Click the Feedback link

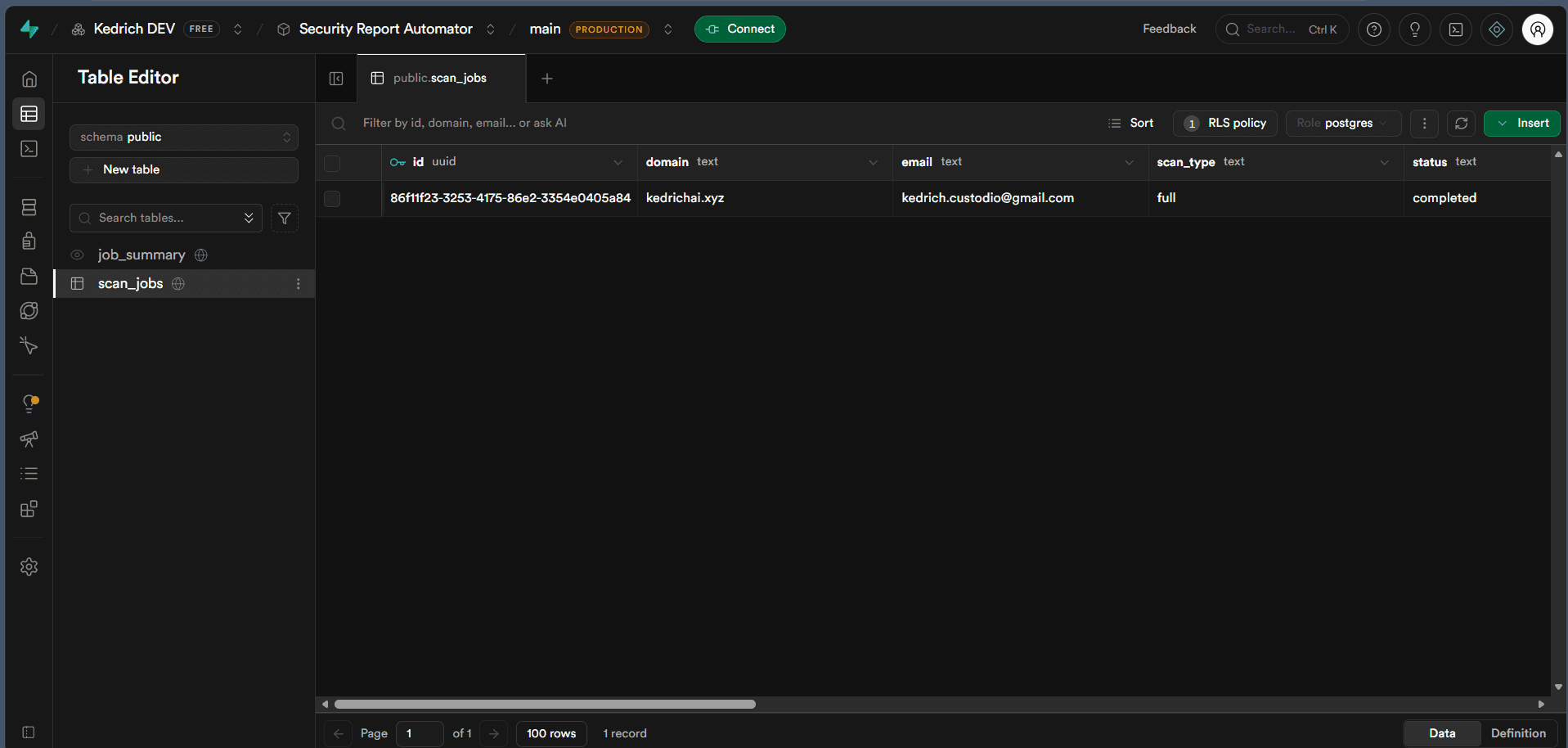[x=1170, y=29]
